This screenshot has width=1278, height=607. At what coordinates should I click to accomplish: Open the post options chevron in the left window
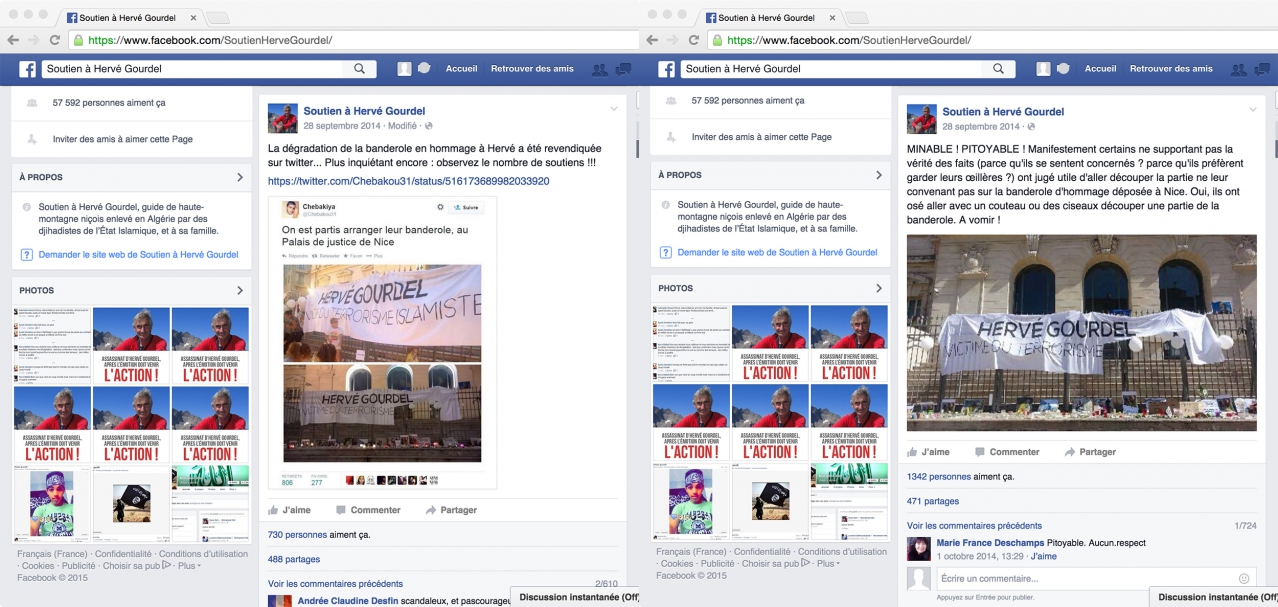click(x=614, y=108)
